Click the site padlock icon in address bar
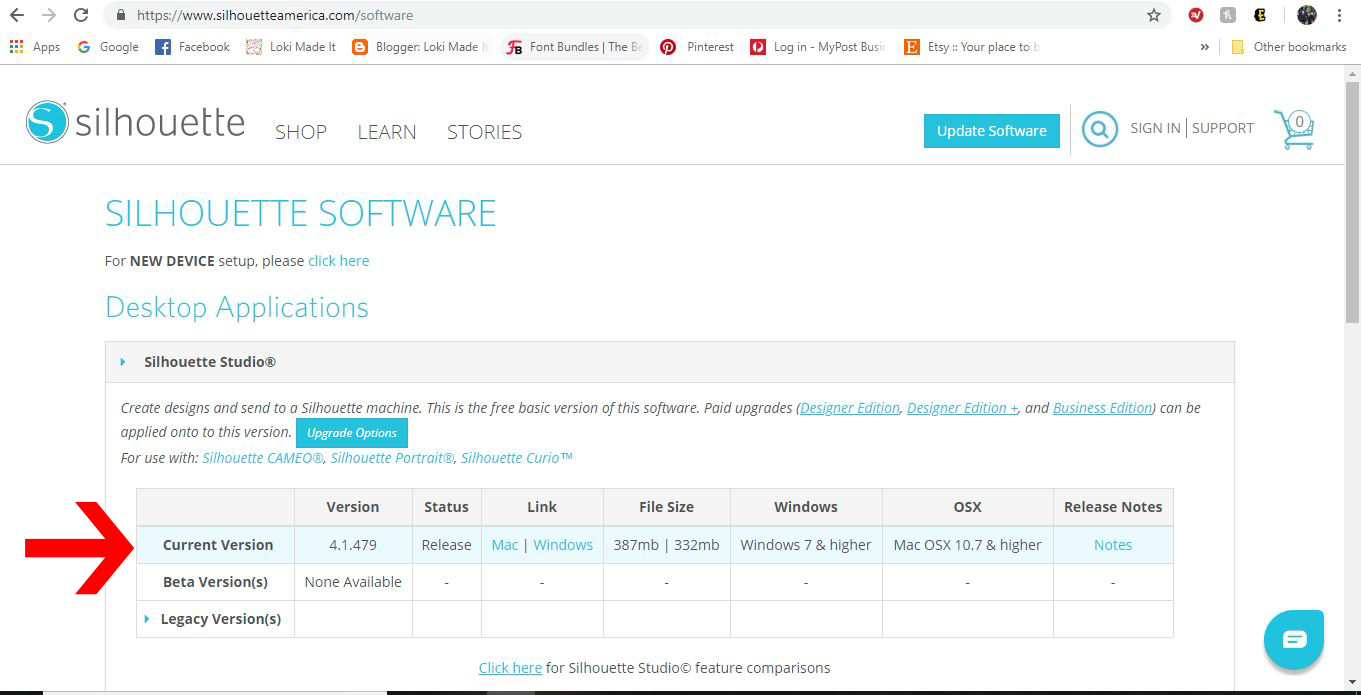This screenshot has height=695, width=1361. pos(121,15)
